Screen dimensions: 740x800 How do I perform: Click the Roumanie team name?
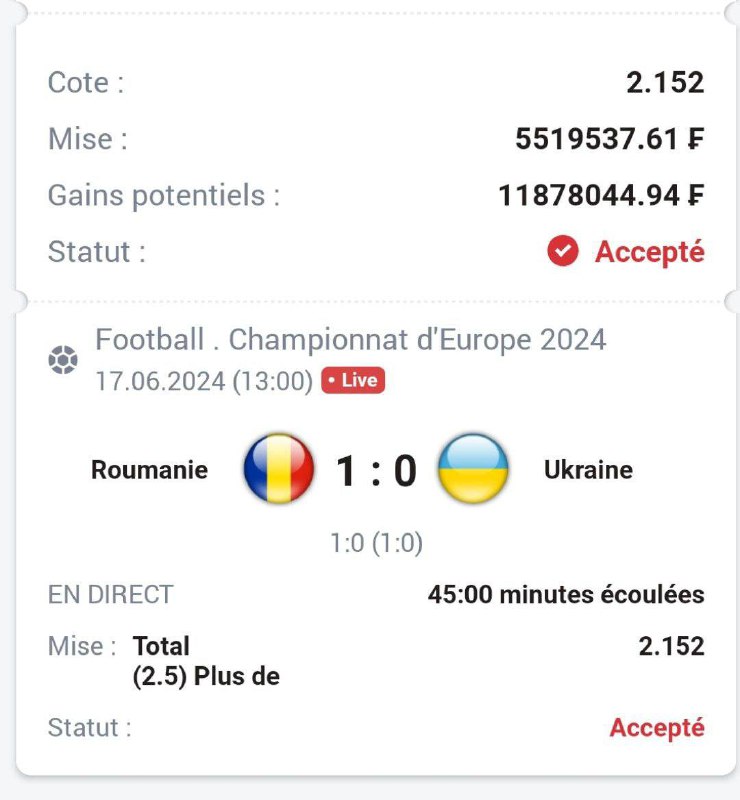click(150, 469)
